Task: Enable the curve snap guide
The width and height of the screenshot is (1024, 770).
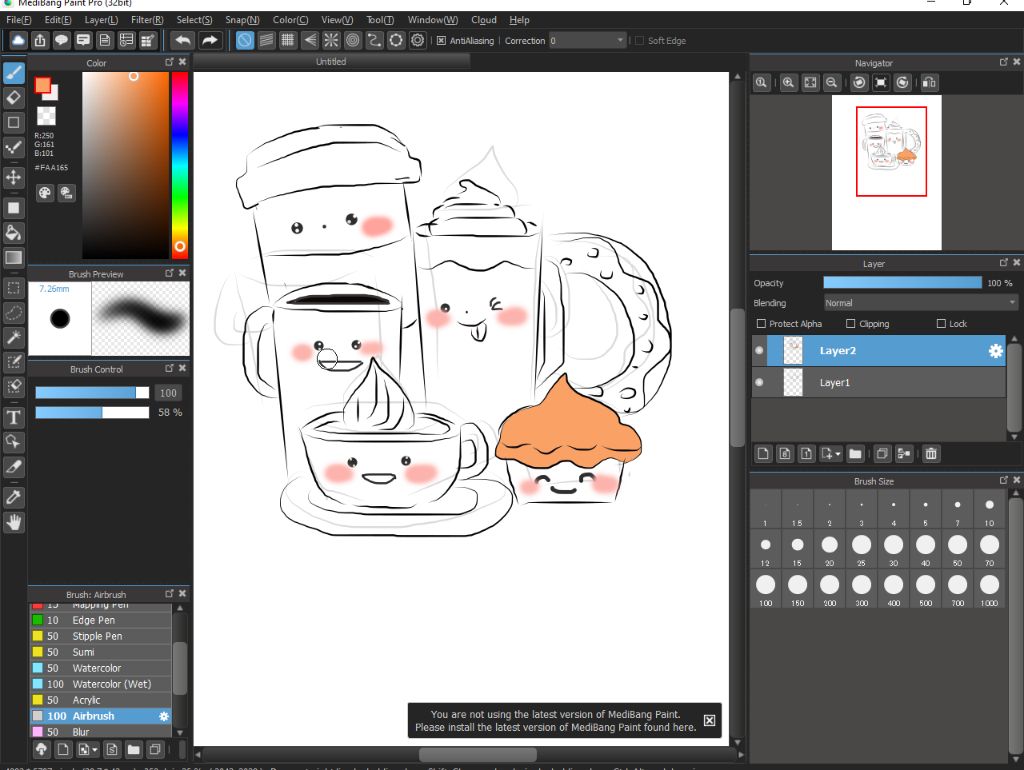Action: click(374, 40)
